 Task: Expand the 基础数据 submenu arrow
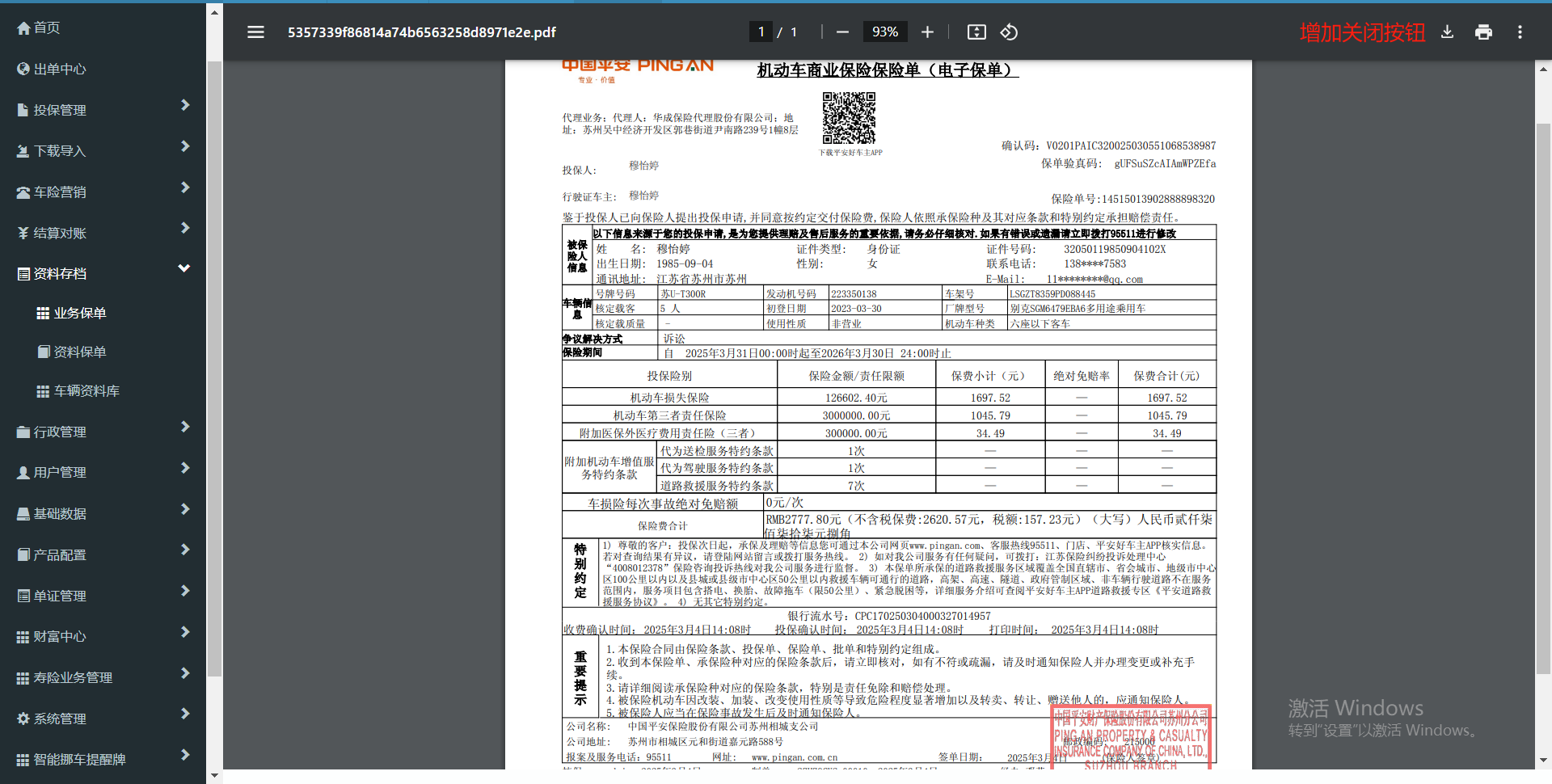185,509
